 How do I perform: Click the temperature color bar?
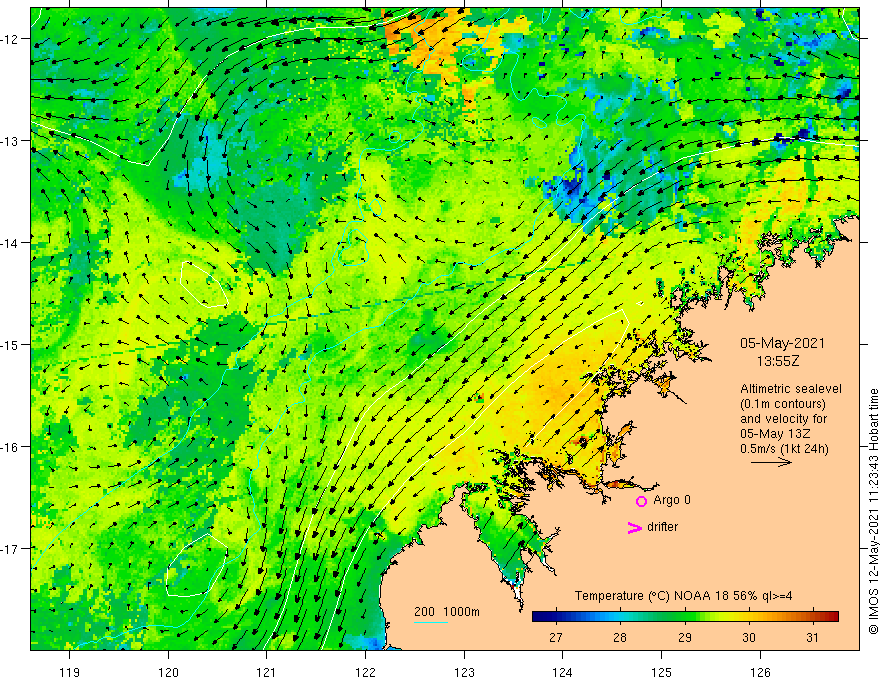click(x=685, y=617)
